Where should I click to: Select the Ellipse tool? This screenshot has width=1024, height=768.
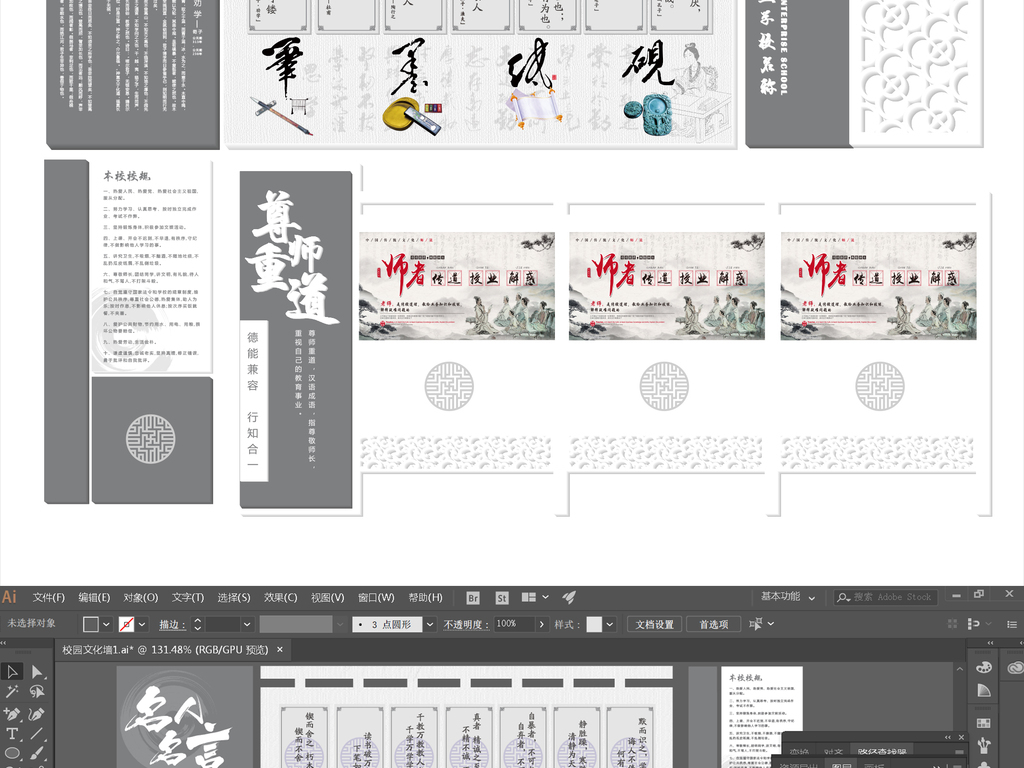point(12,754)
